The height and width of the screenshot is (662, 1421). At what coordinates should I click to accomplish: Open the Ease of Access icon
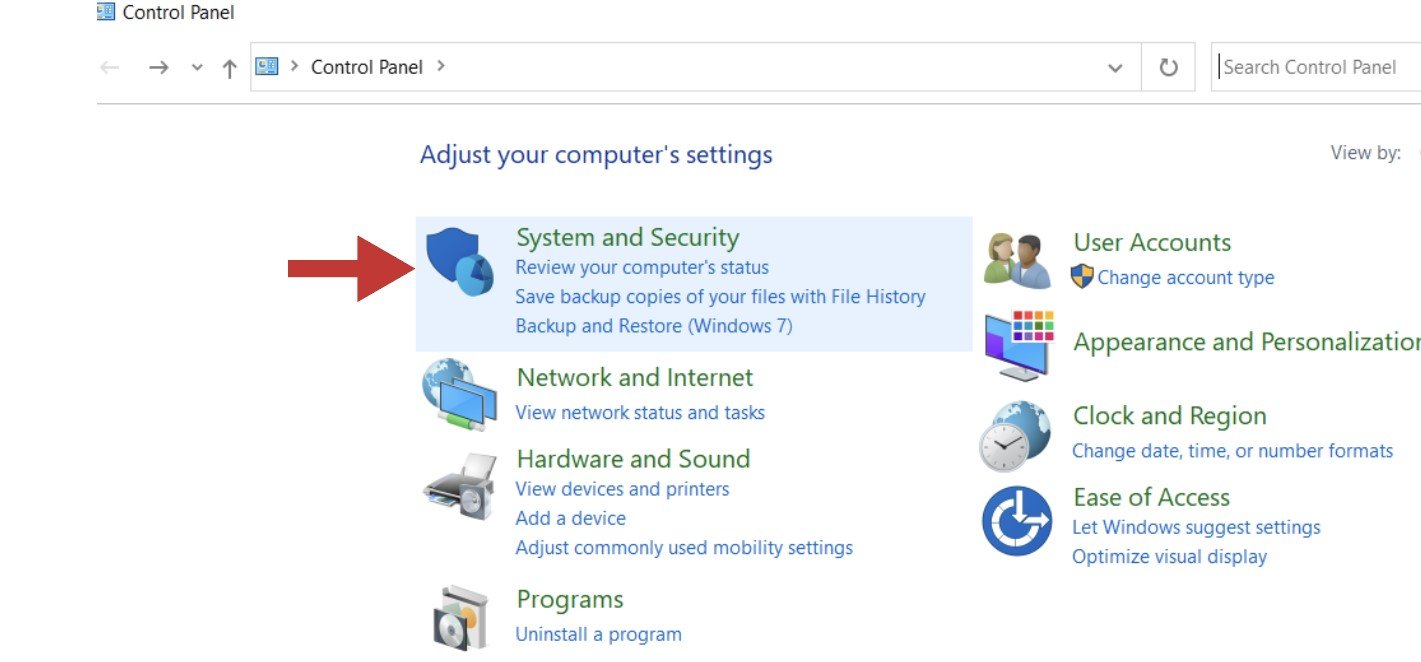pos(1017,521)
